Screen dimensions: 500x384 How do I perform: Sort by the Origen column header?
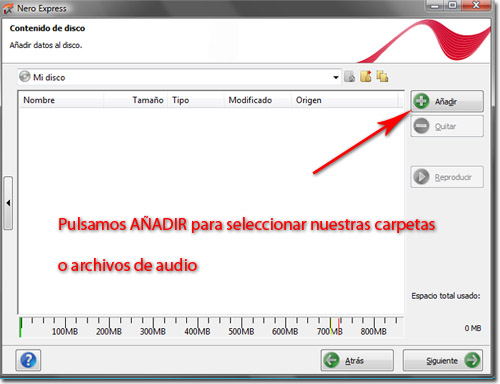(x=345, y=100)
